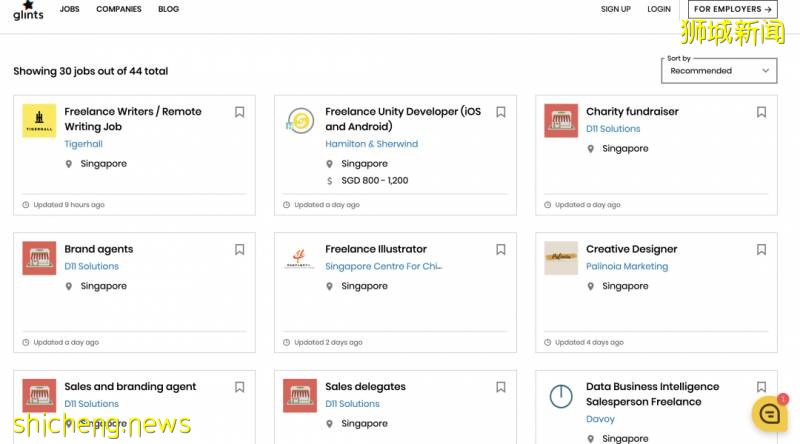
Task: Click the SIGN UP link
Action: [615, 9]
